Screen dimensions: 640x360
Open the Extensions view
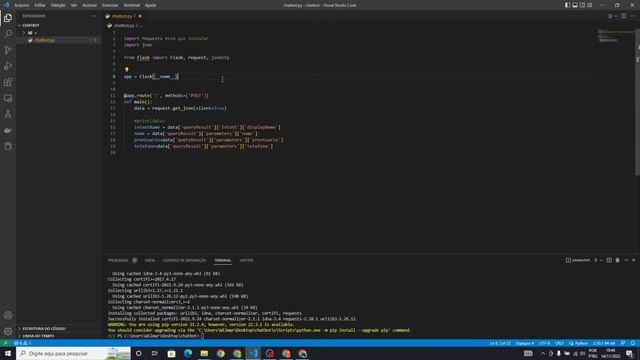tap(8, 82)
